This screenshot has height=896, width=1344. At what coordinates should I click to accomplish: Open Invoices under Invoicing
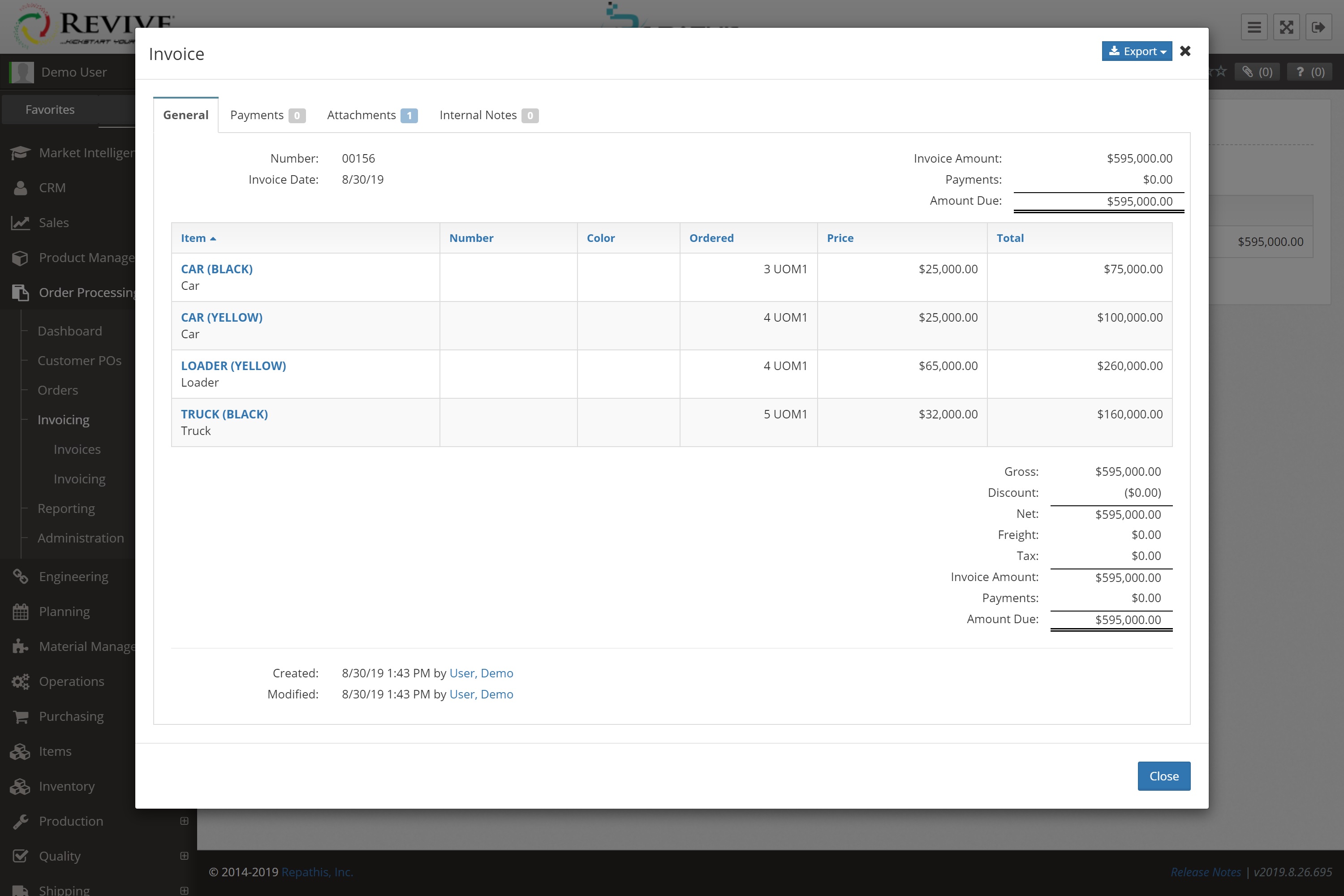[x=77, y=450]
